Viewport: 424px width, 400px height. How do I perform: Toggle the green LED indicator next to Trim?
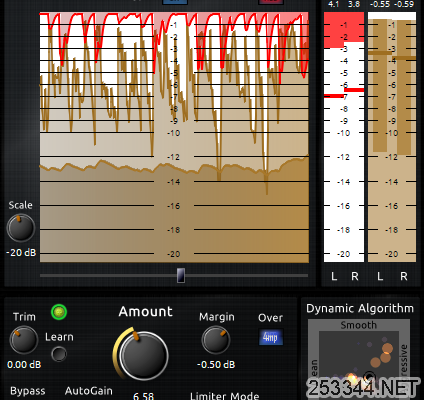(x=59, y=312)
